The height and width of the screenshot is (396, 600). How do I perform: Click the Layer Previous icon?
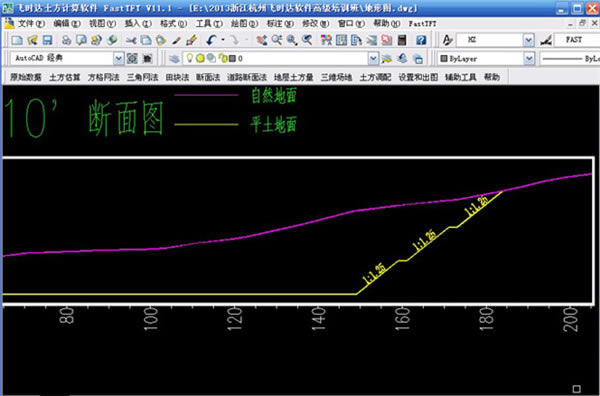tap(402, 58)
